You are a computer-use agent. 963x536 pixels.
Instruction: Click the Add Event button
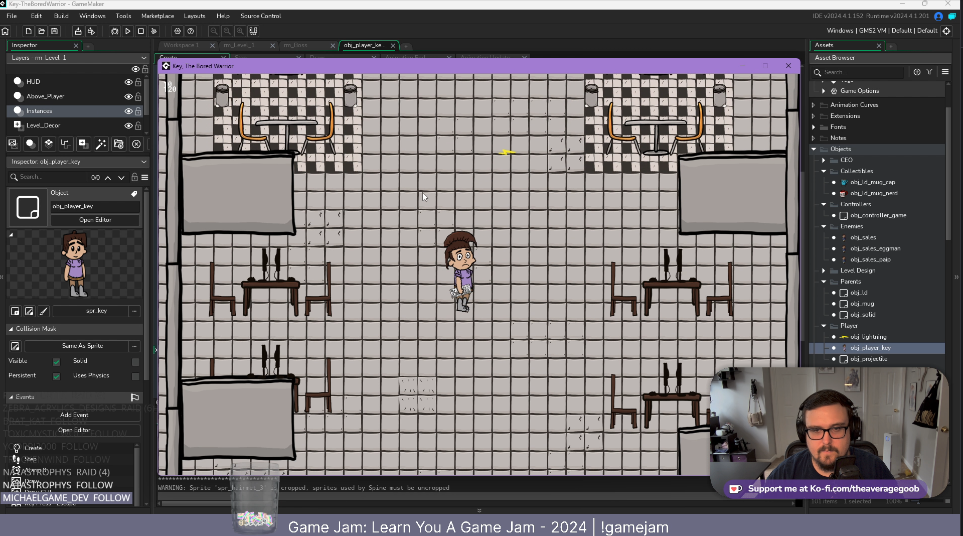point(74,415)
